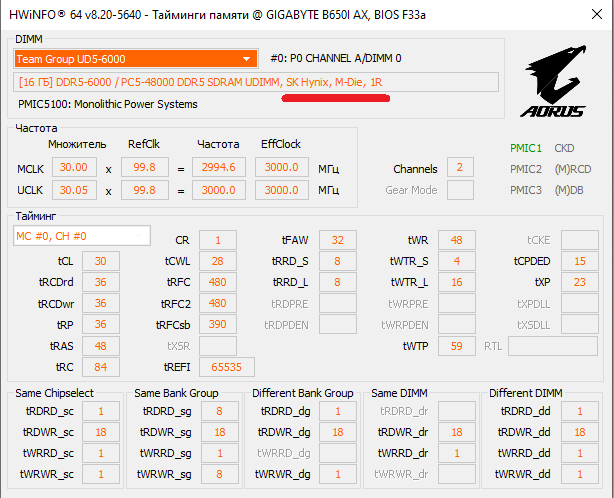The image size is (614, 498).
Task: Select the tRDWR_dd value 18
Action: point(580,432)
